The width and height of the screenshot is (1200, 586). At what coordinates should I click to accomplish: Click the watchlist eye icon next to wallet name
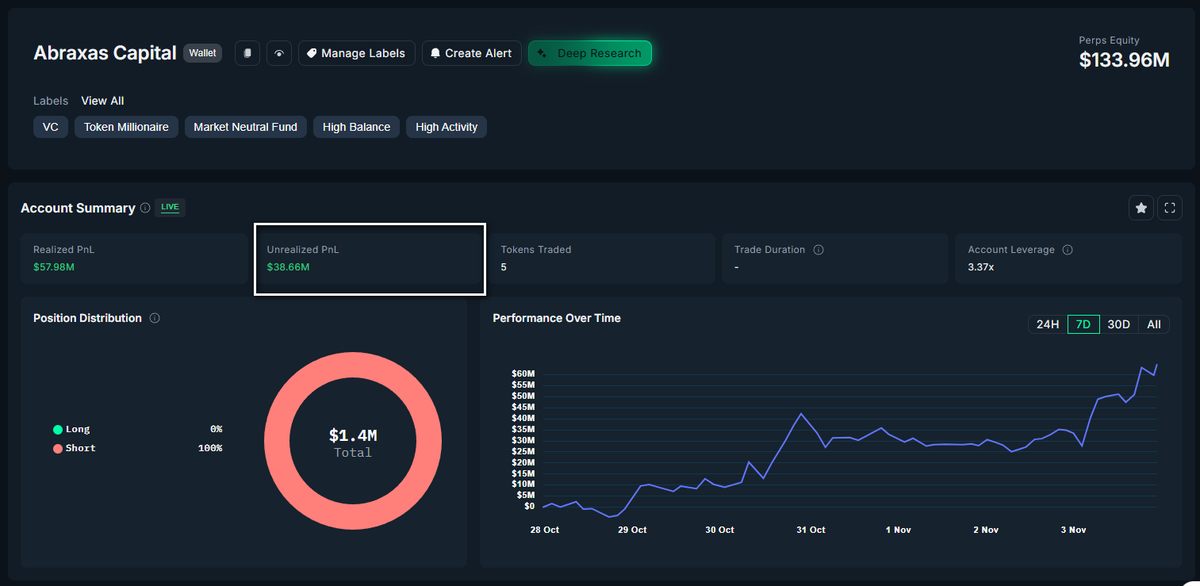279,52
